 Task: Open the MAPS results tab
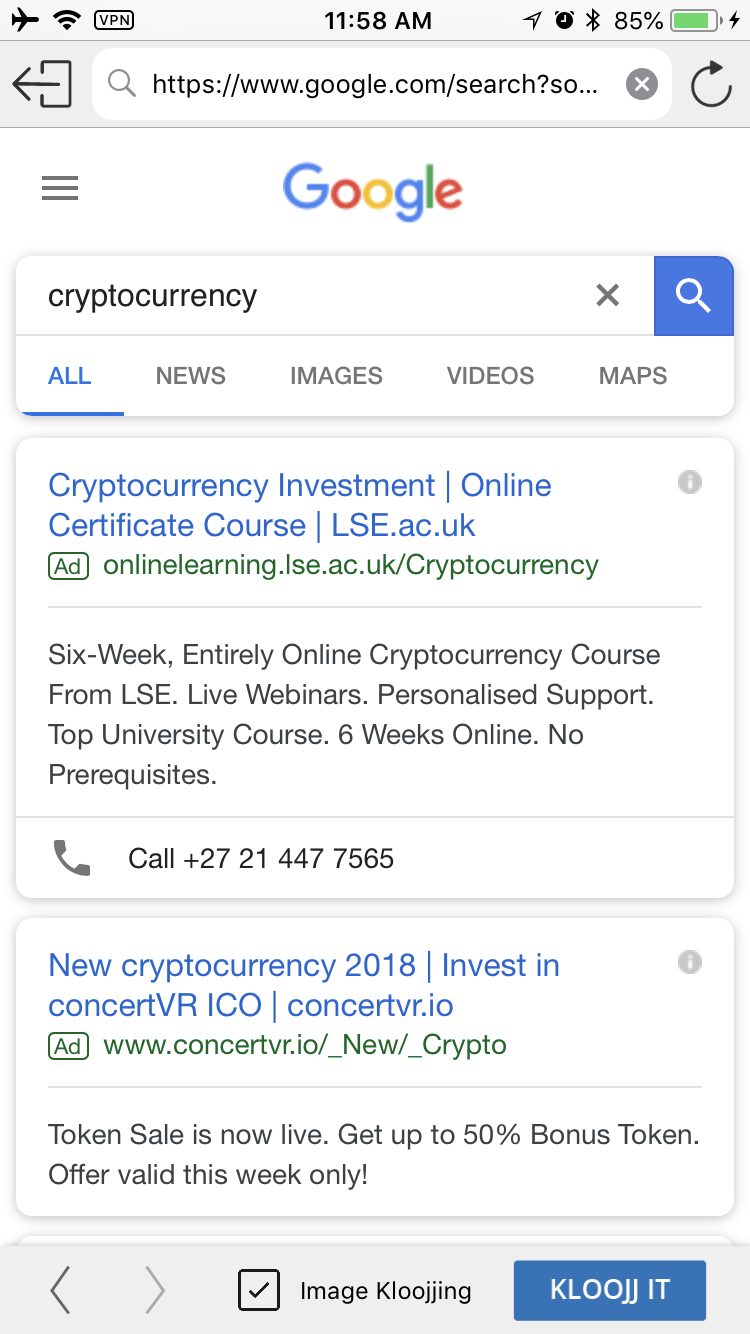(x=632, y=376)
